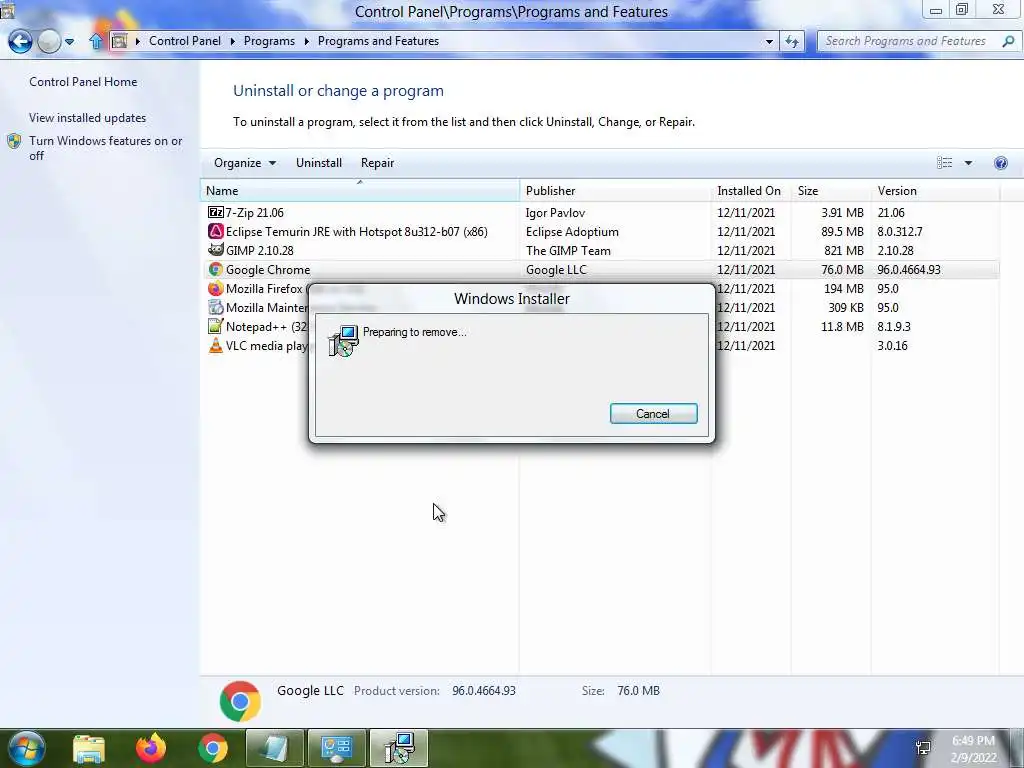
Task: Switch to Control Panel taskbar button
Action: tap(336, 748)
